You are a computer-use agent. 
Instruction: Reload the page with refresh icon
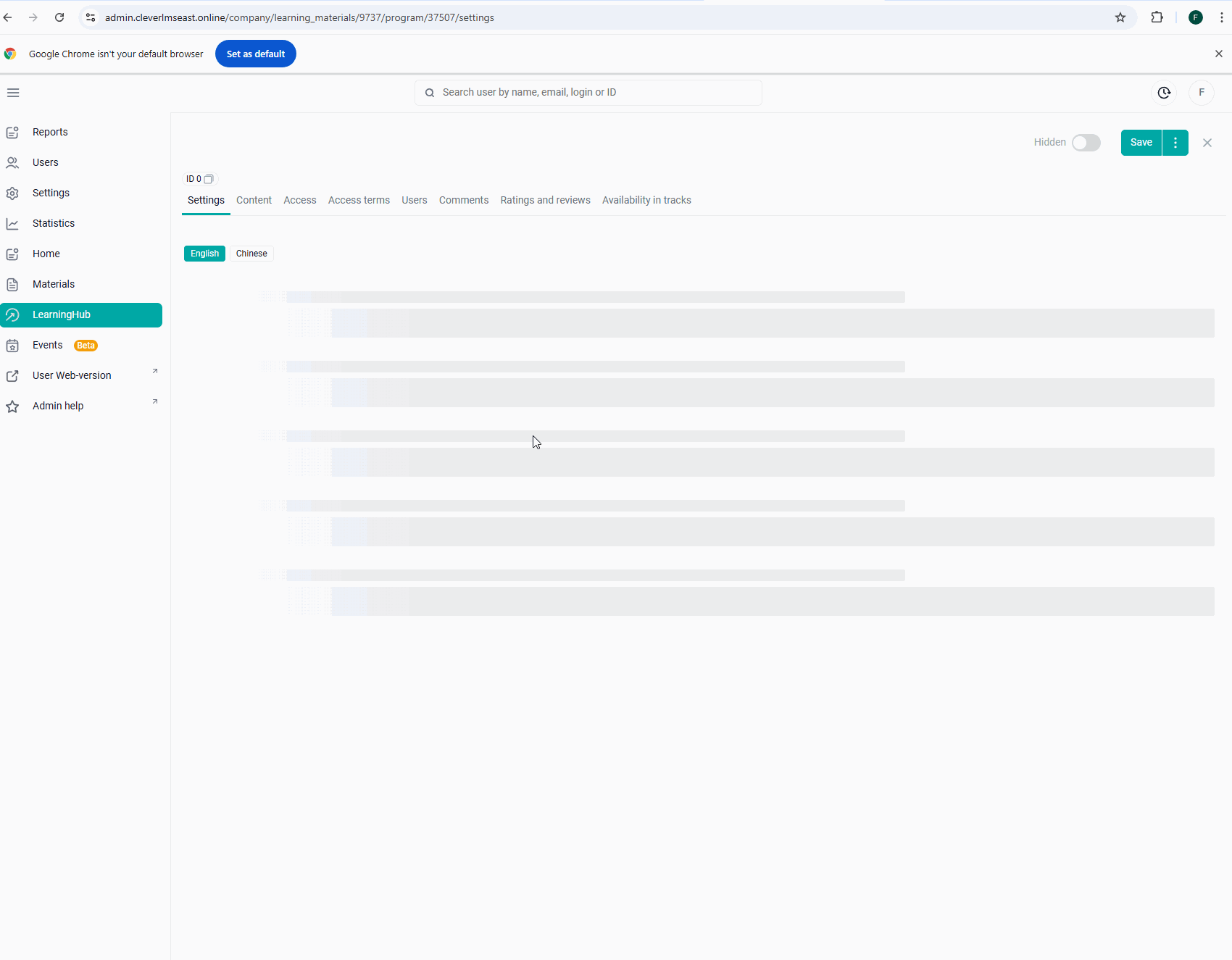[x=59, y=17]
